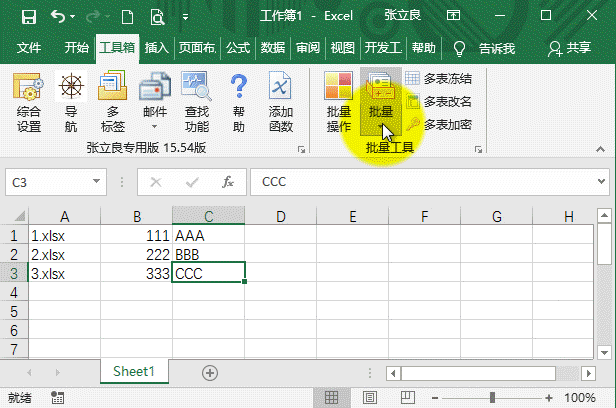Click 多表冻结 in the batch tools group
Screen dimensions: 616x408
tap(438, 78)
